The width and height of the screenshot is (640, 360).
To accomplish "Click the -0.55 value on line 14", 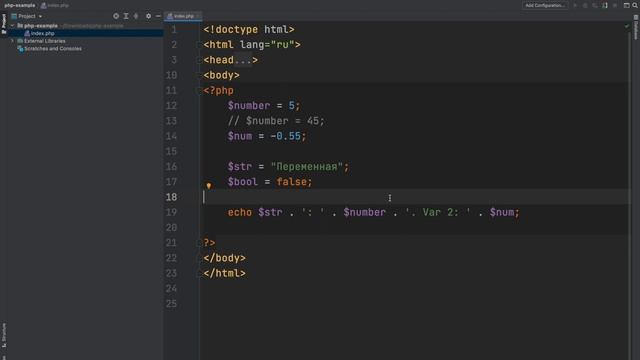I will click(x=285, y=136).
